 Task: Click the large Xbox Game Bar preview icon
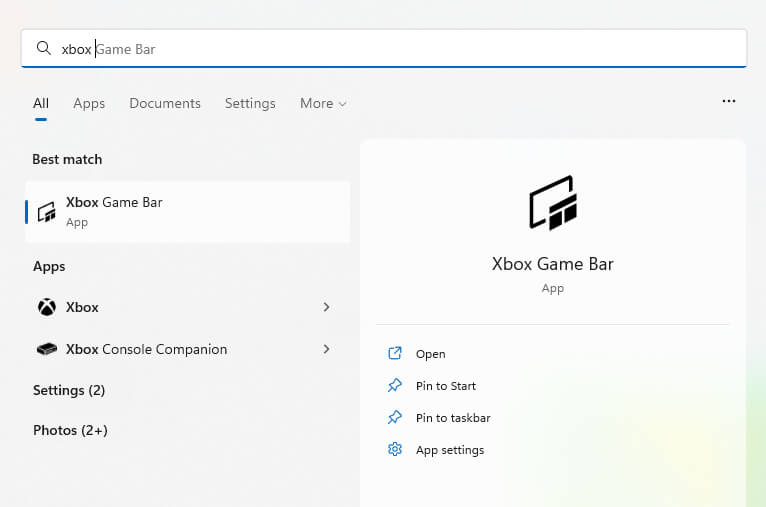pyautogui.click(x=552, y=203)
